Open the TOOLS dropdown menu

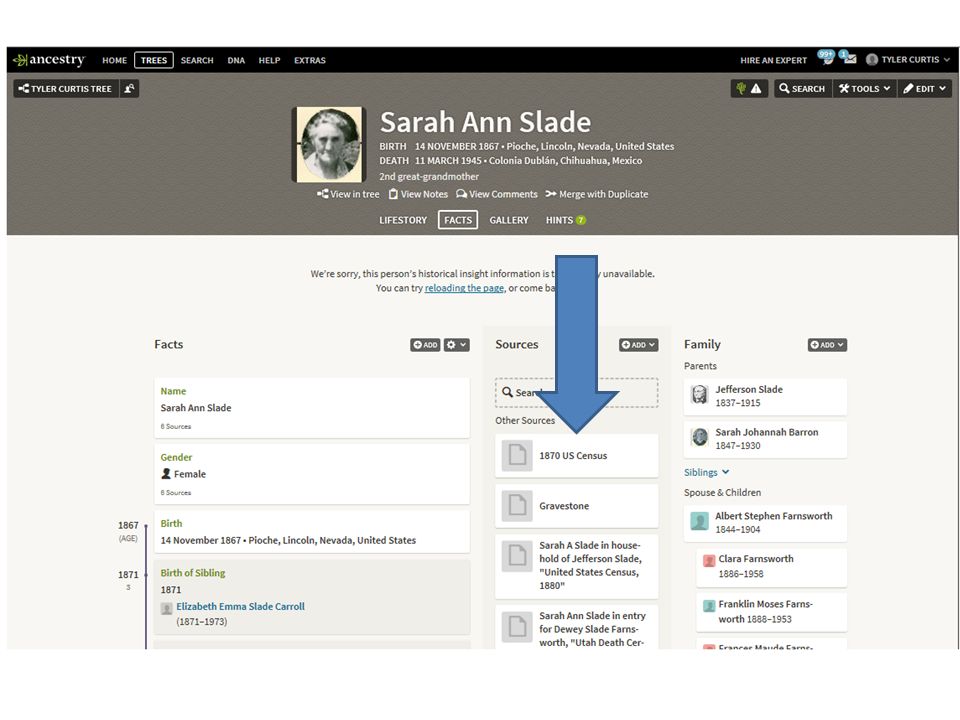864,89
